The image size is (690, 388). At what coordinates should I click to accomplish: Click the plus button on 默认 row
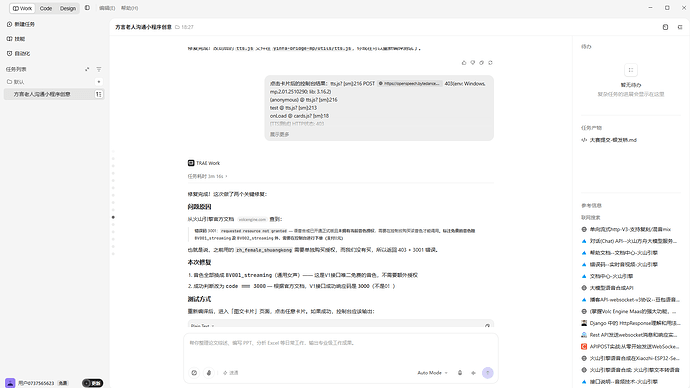tap(99, 82)
